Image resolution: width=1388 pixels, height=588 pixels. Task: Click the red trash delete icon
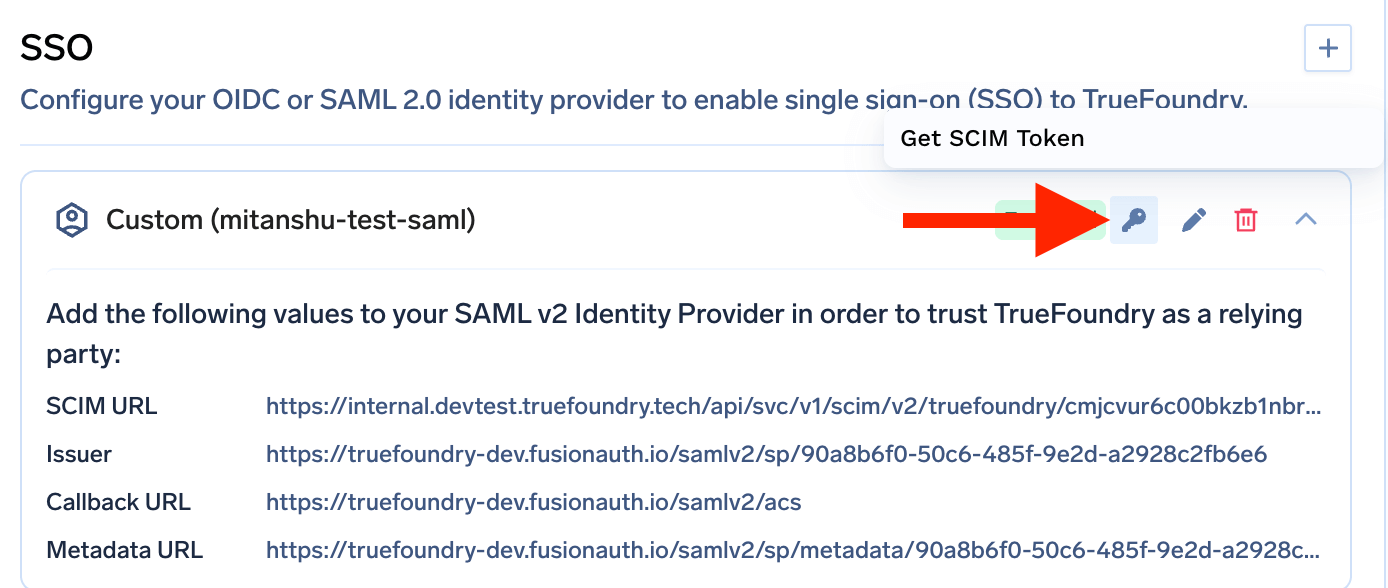[x=1245, y=219]
